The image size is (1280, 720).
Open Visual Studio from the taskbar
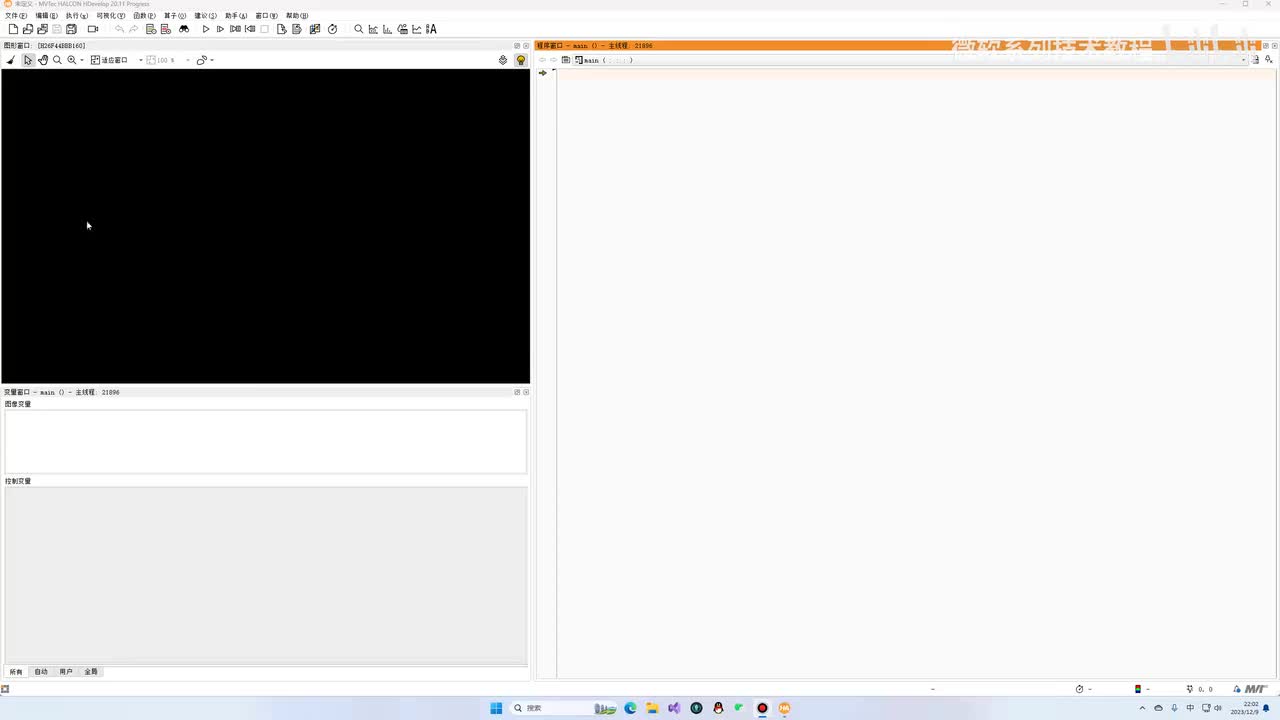click(674, 708)
